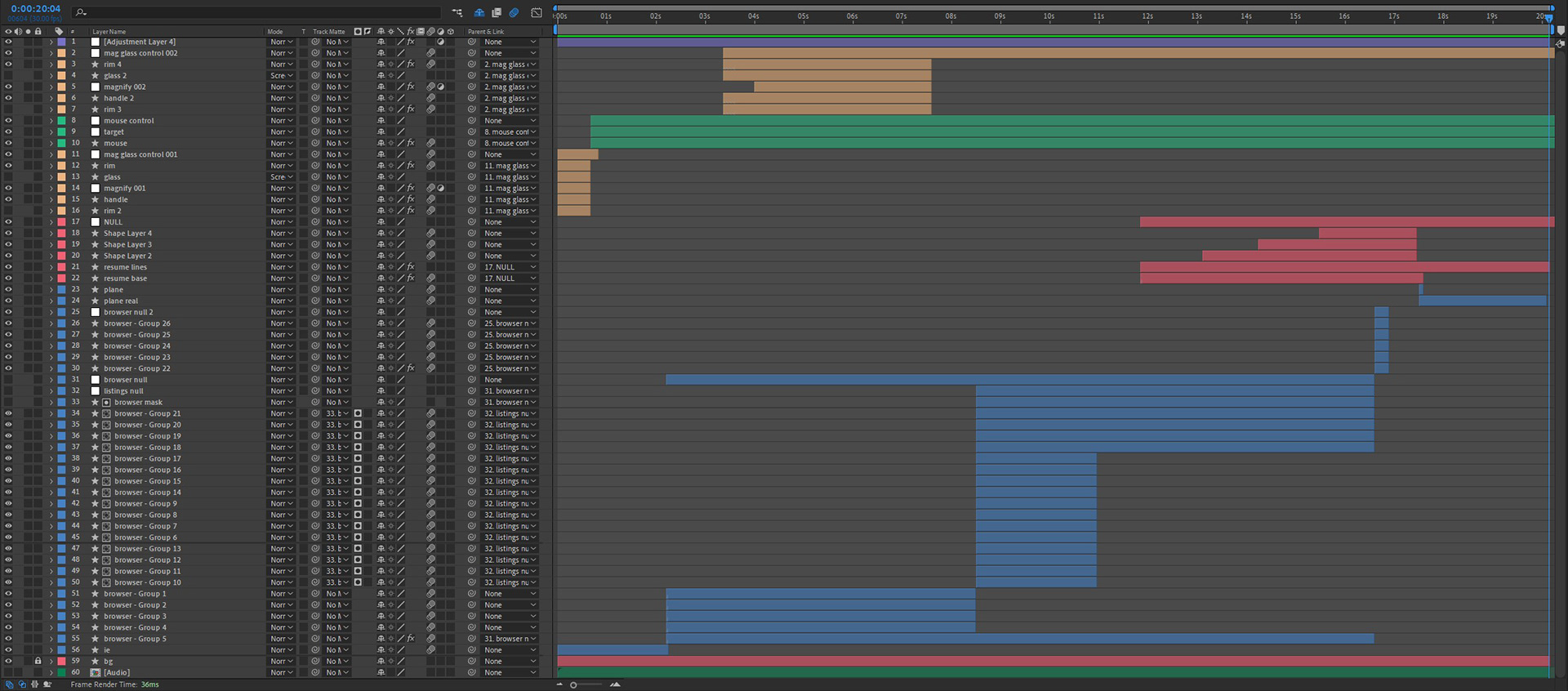Image resolution: width=1568 pixels, height=691 pixels.
Task: Toggle the shy layers master switch
Action: (479, 12)
